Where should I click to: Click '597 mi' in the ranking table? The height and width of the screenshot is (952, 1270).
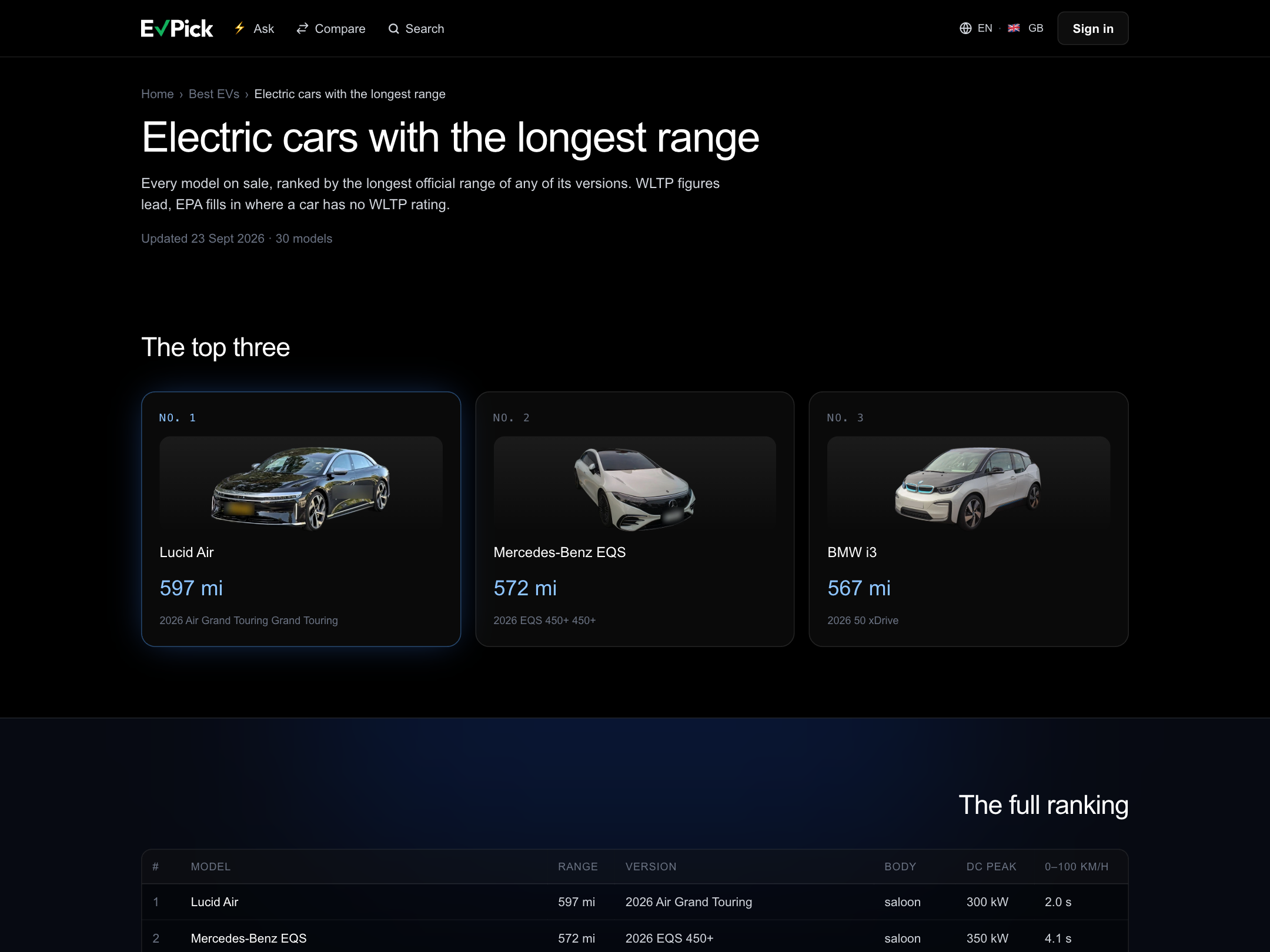pyautogui.click(x=576, y=902)
